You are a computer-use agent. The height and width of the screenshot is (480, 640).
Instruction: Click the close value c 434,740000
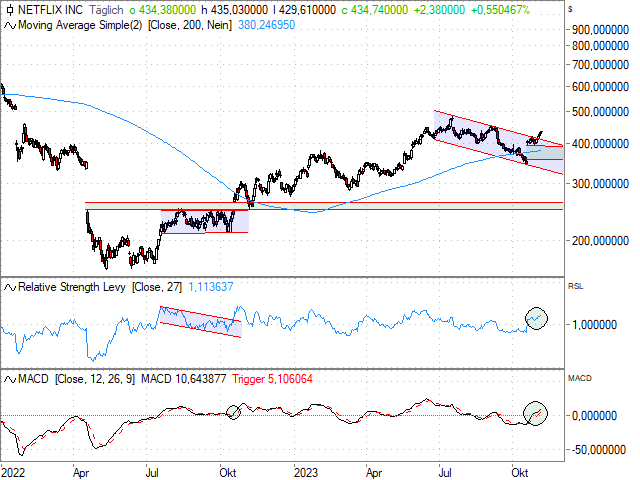375,9
